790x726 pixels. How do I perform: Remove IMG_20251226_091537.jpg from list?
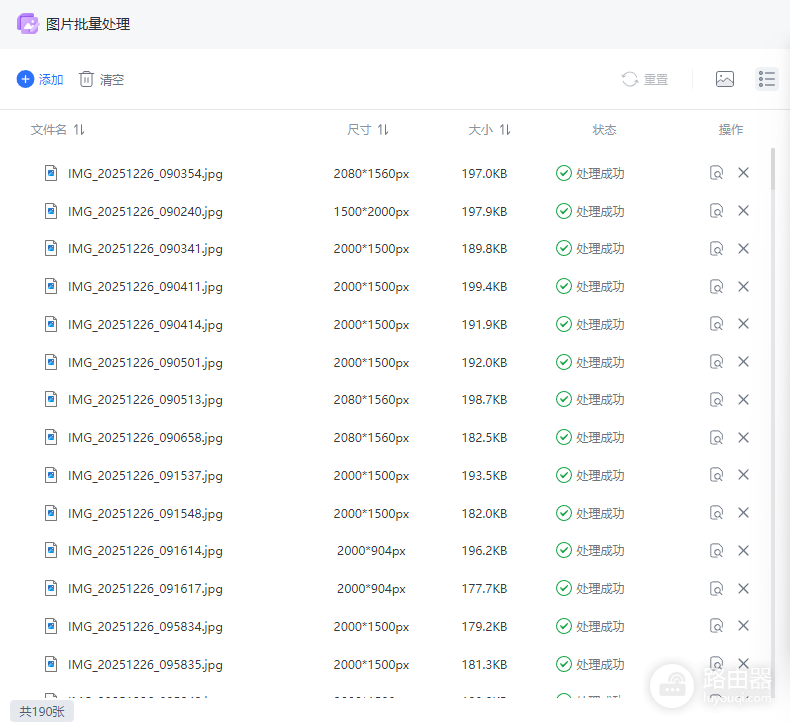pyautogui.click(x=743, y=475)
